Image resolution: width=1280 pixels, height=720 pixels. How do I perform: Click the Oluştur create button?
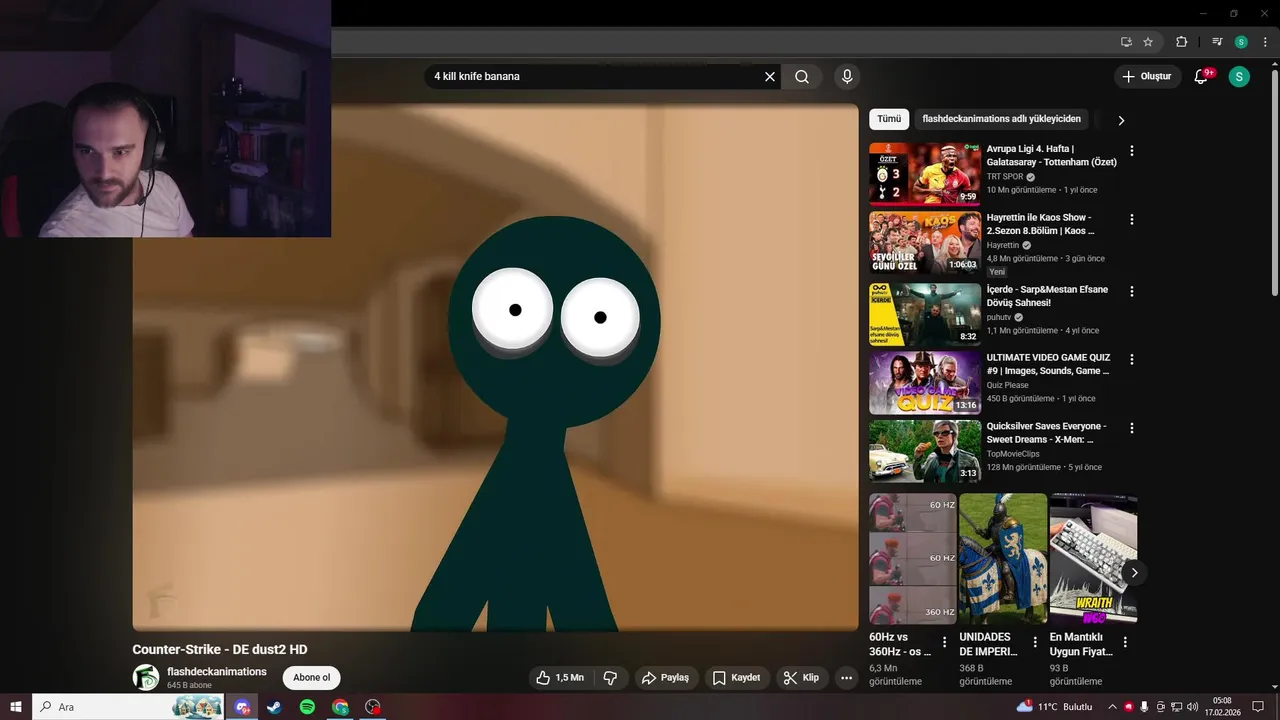(x=1147, y=76)
